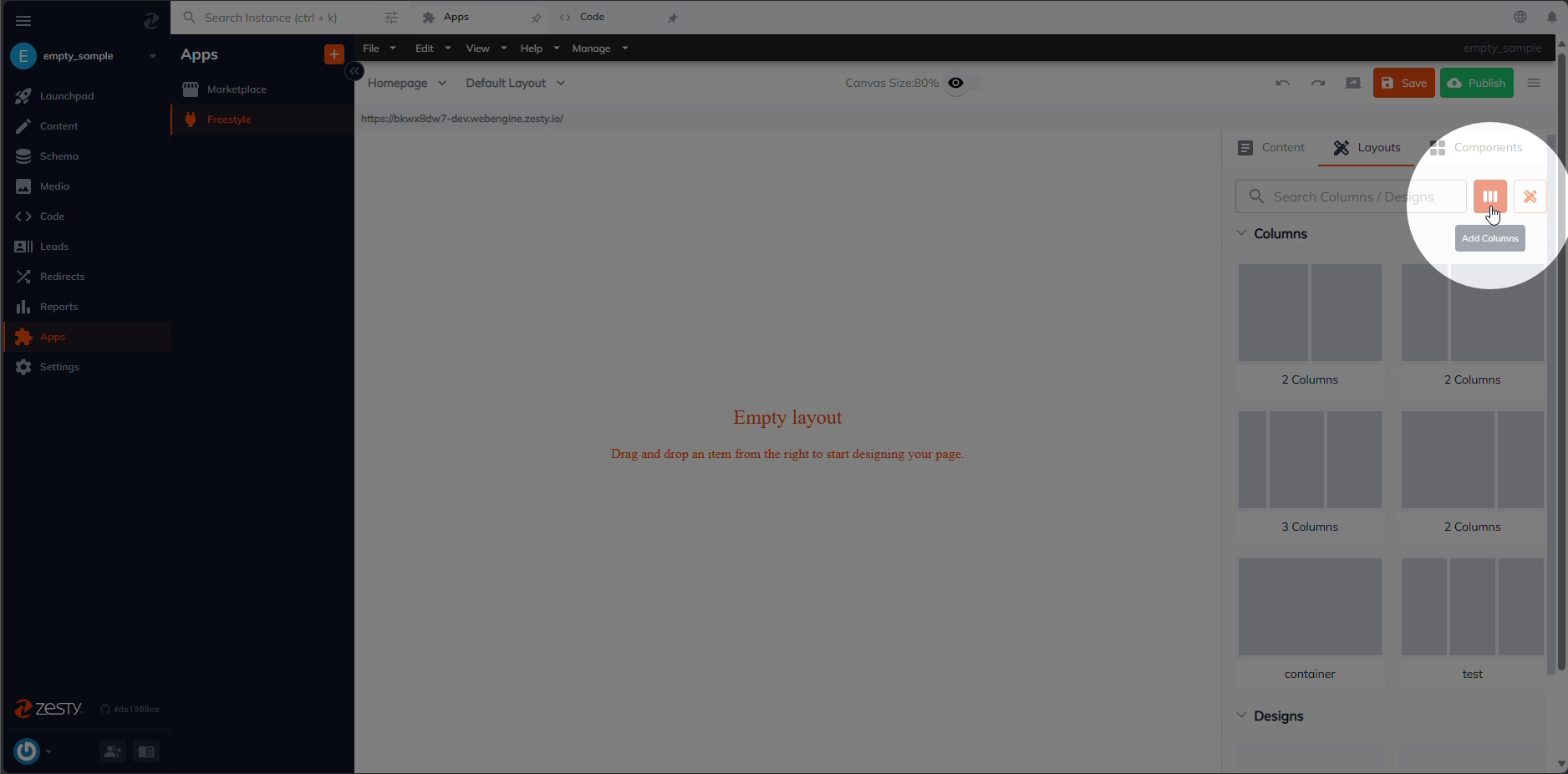This screenshot has width=1568, height=774.
Task: Click the Zesty logo
Action: [x=48, y=709]
